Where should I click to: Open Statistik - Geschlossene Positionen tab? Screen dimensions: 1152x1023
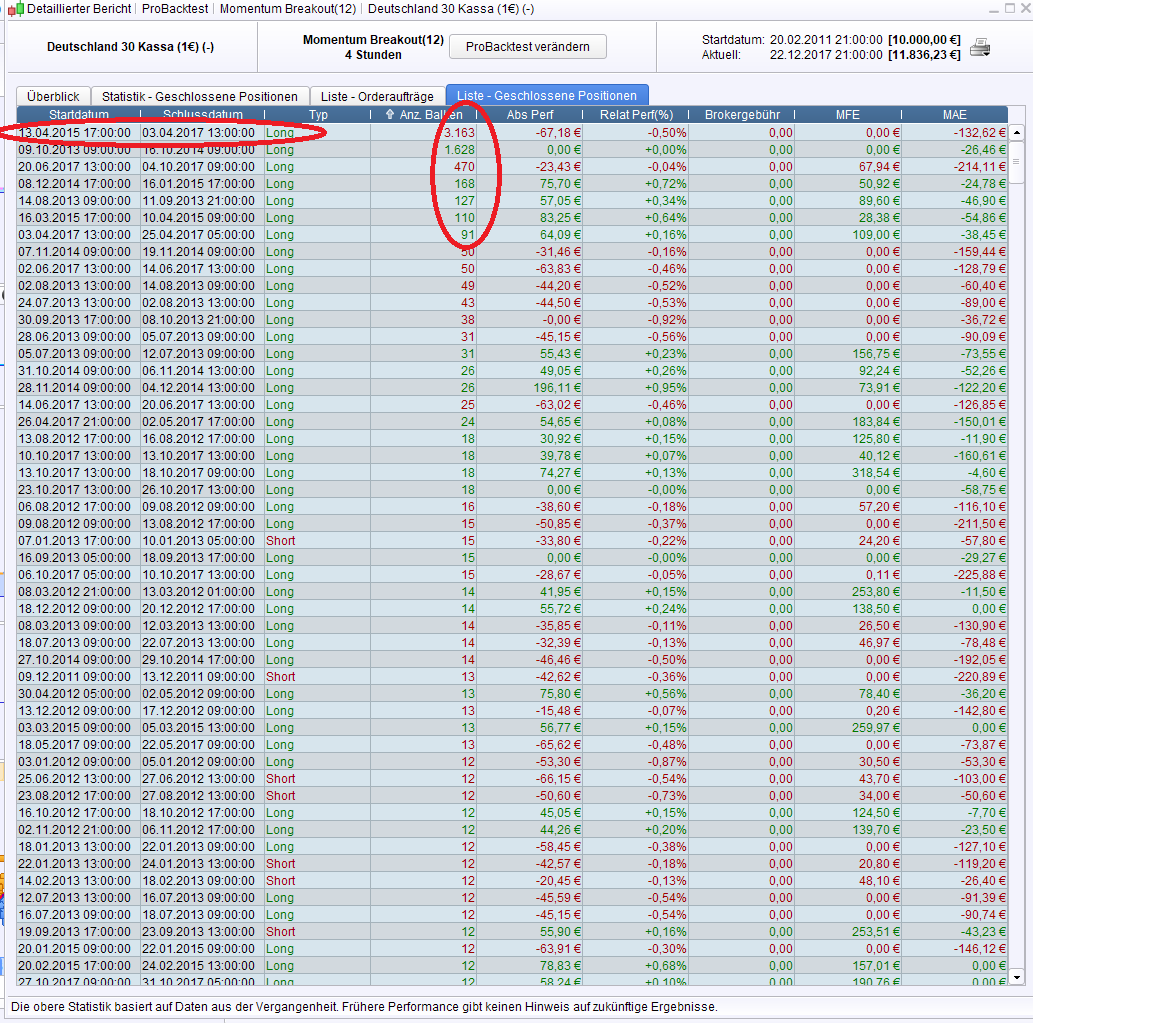point(200,96)
